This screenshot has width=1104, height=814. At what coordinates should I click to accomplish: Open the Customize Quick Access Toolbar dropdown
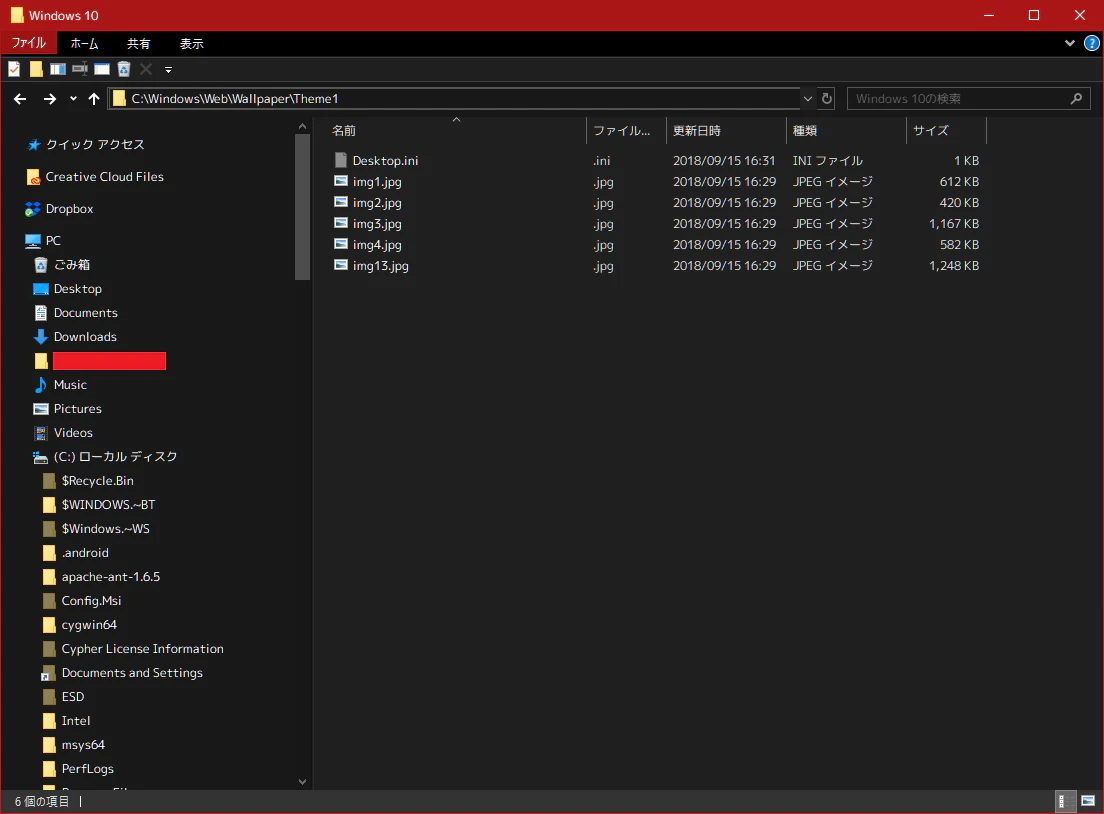coord(168,70)
